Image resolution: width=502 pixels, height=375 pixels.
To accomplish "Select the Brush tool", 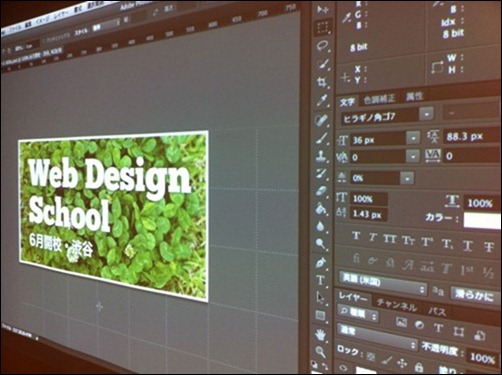I will click(322, 138).
